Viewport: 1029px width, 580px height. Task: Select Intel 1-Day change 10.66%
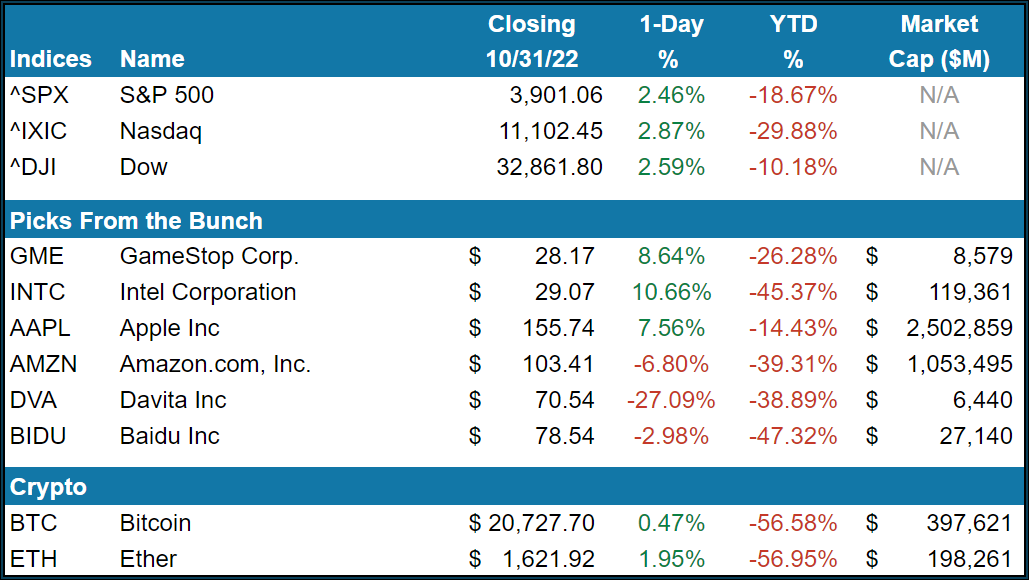point(670,293)
